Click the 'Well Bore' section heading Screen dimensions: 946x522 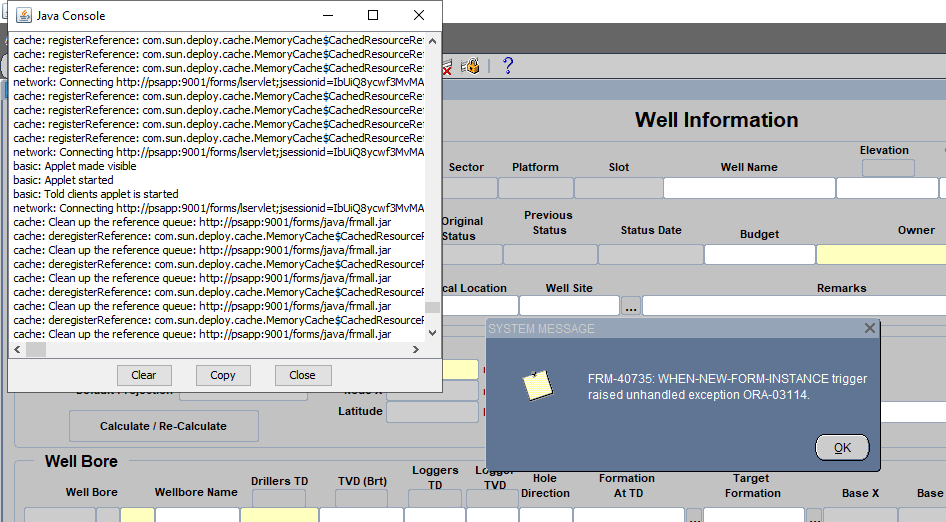81,462
